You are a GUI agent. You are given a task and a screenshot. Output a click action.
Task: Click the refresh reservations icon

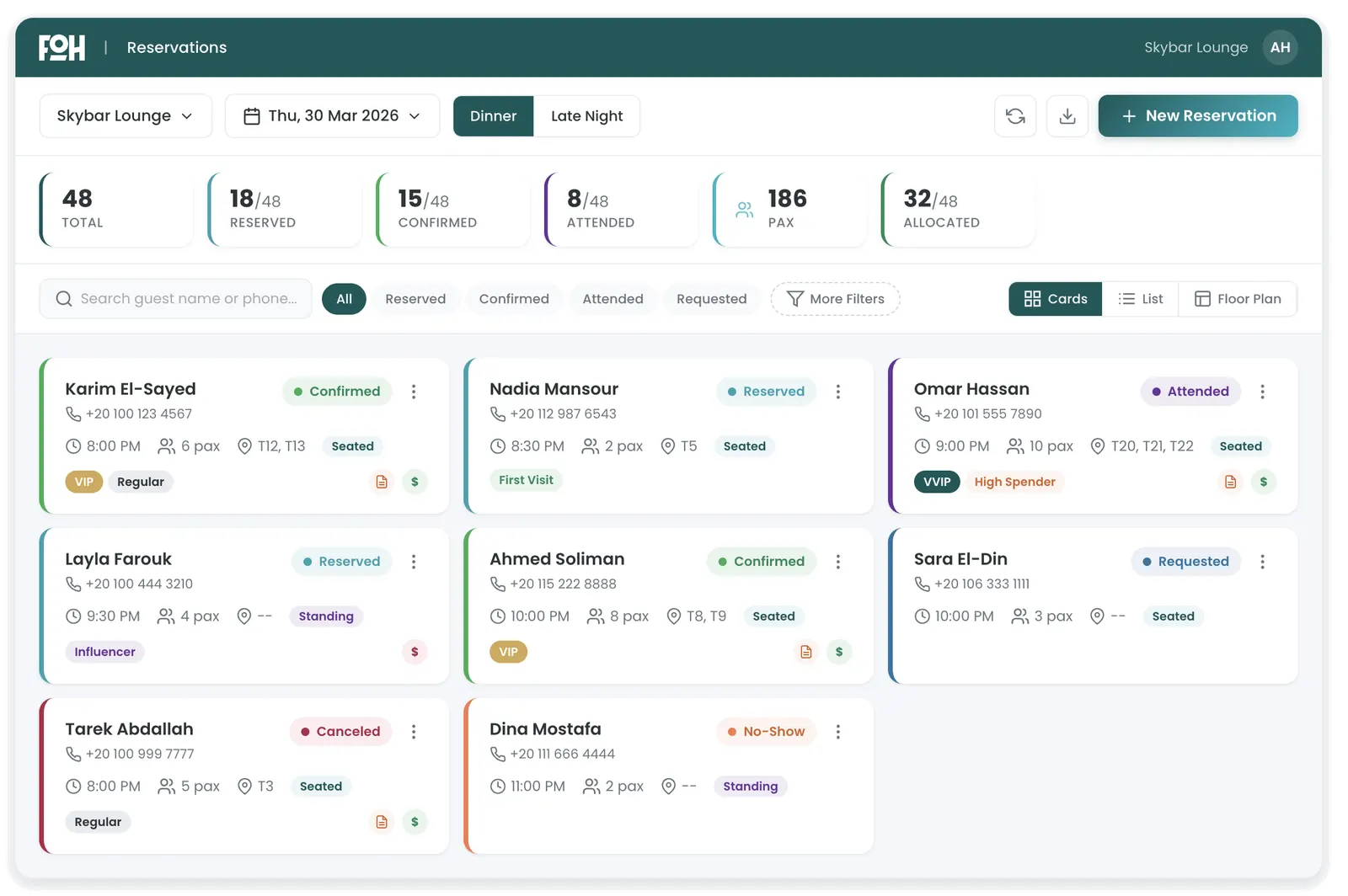tap(1015, 116)
